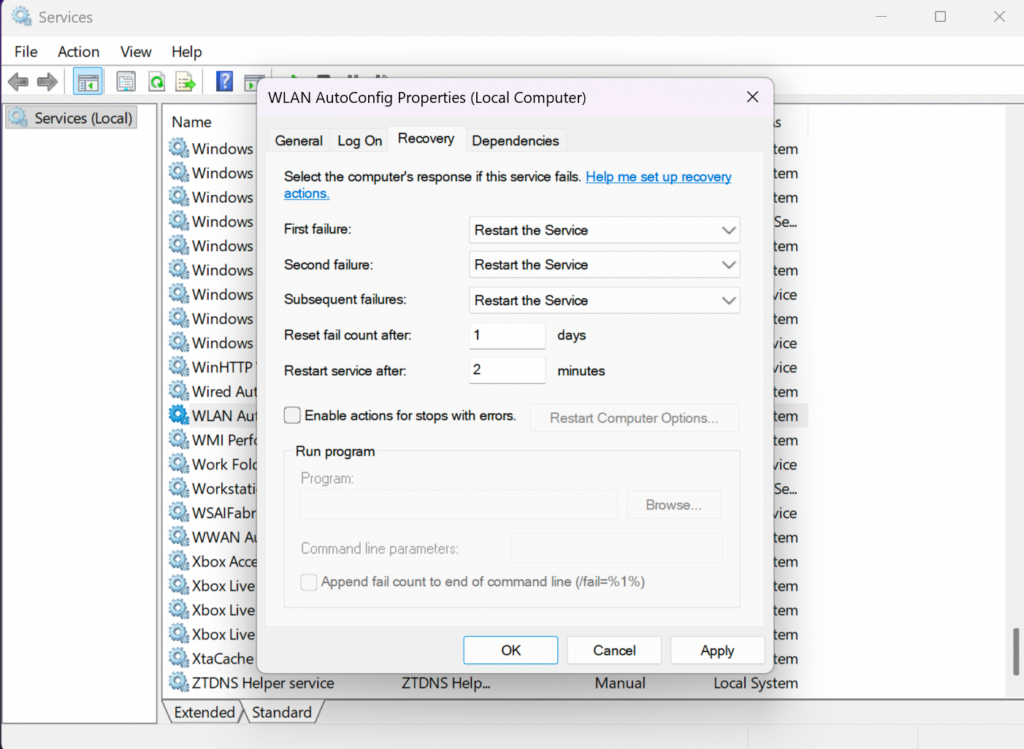Open the File menu
The width and height of the screenshot is (1024, 749).
coord(26,52)
